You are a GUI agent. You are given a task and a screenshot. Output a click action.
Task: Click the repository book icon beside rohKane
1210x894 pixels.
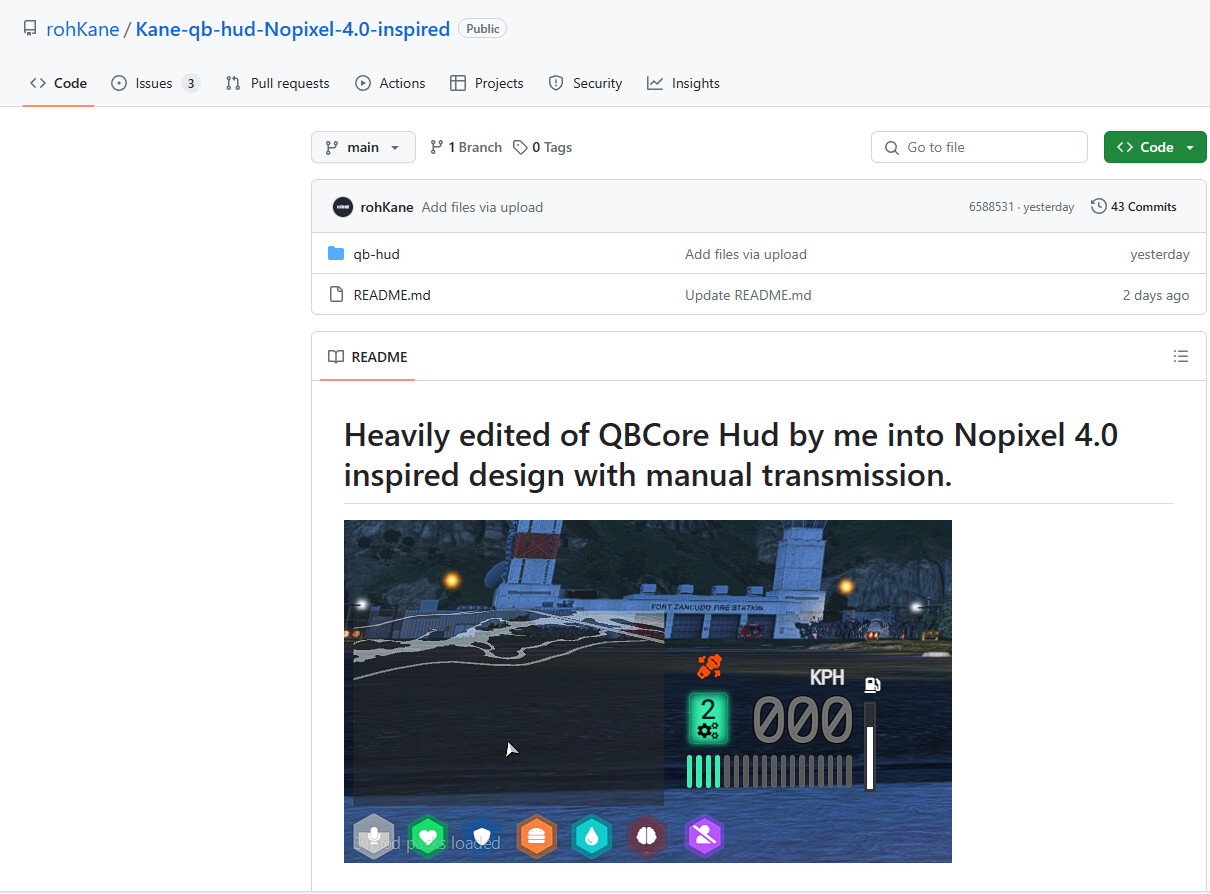pos(30,29)
